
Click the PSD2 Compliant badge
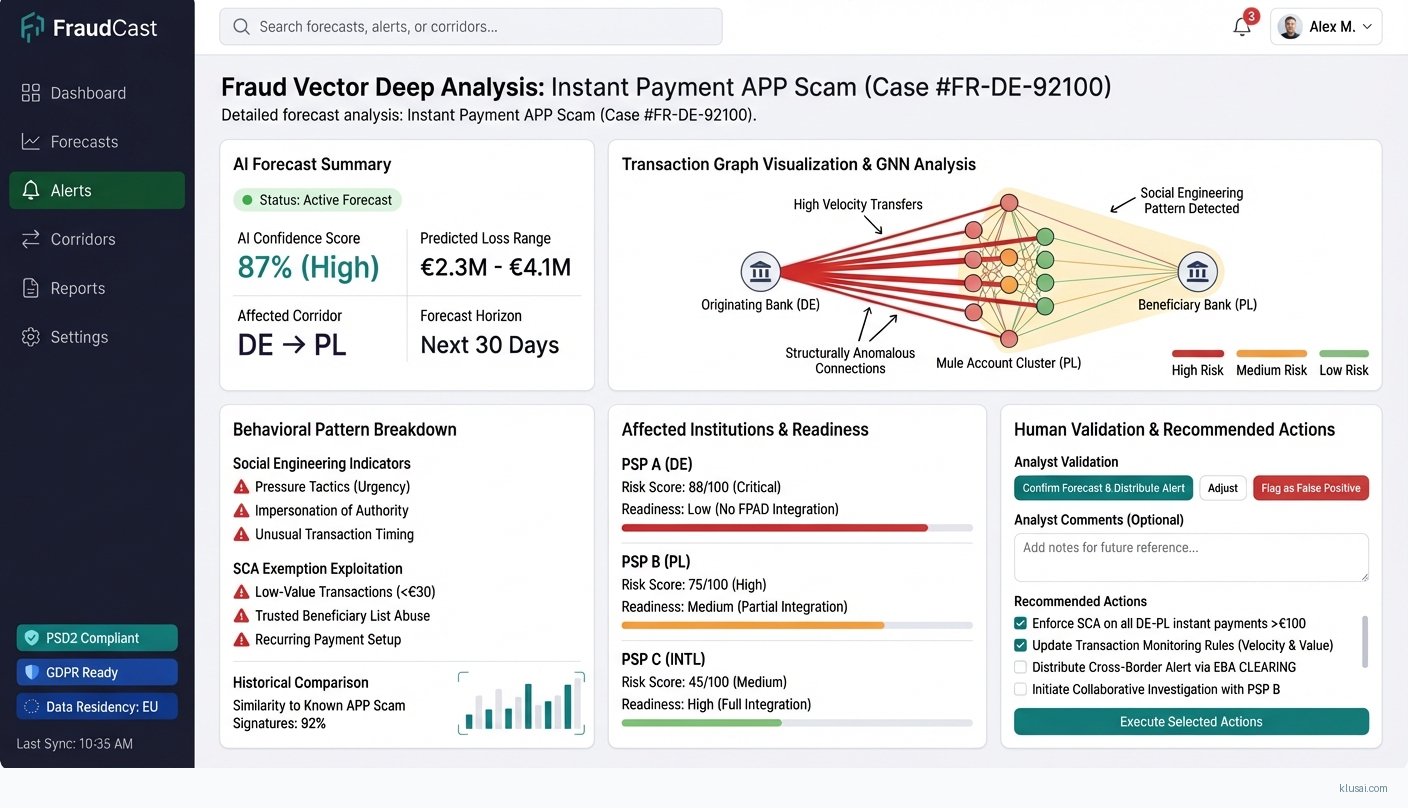coord(97,638)
